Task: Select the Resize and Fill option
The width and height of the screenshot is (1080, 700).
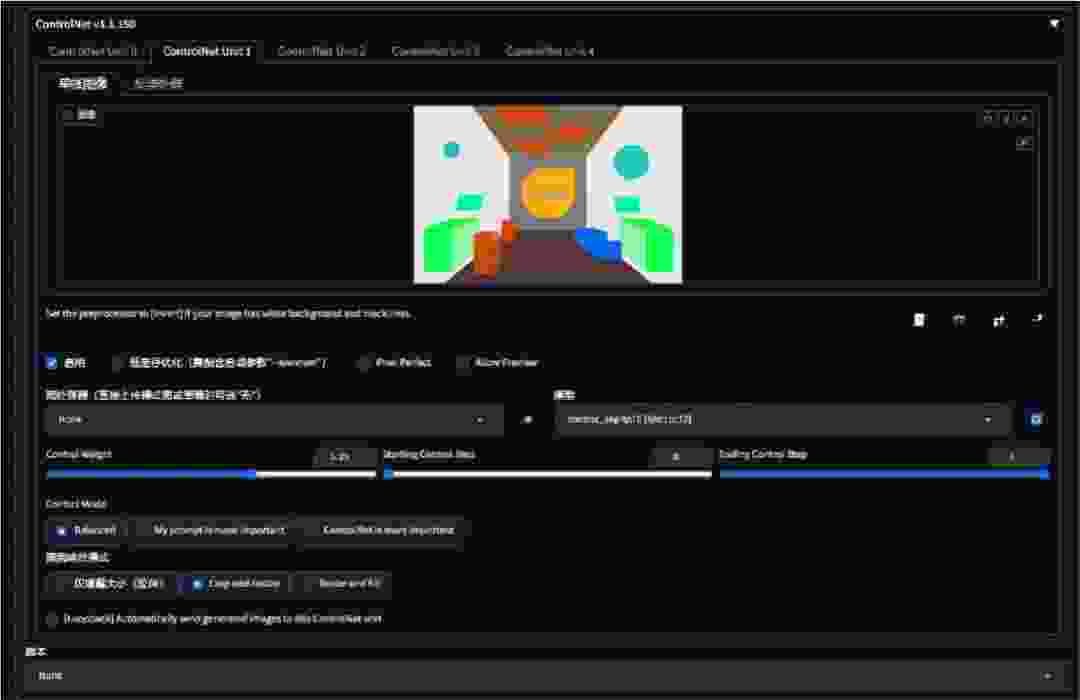Action: point(342,584)
